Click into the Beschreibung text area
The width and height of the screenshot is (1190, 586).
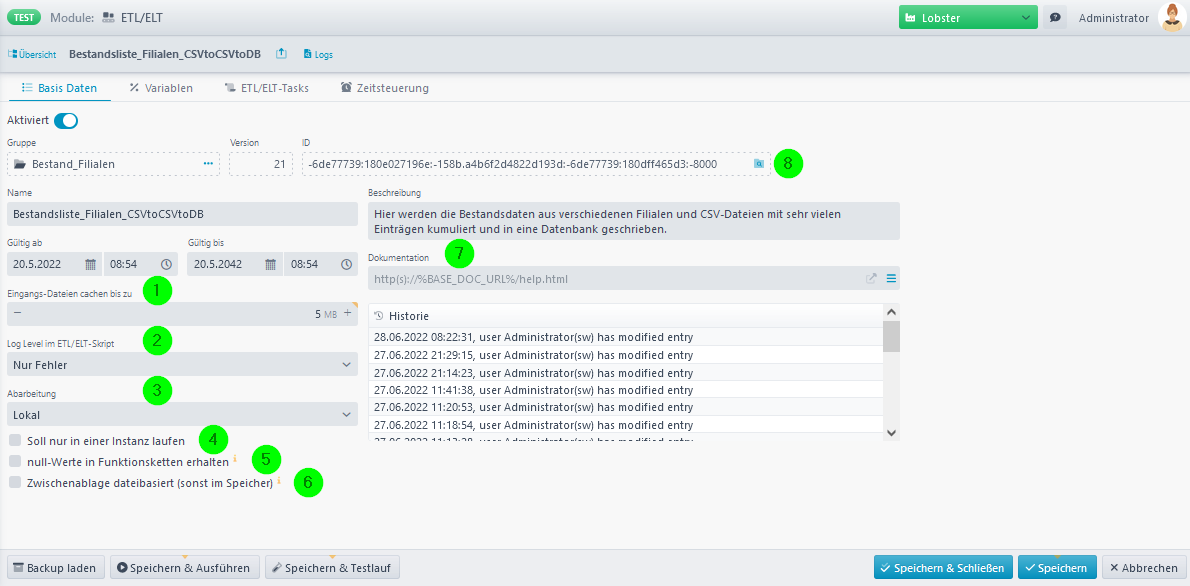click(x=634, y=221)
